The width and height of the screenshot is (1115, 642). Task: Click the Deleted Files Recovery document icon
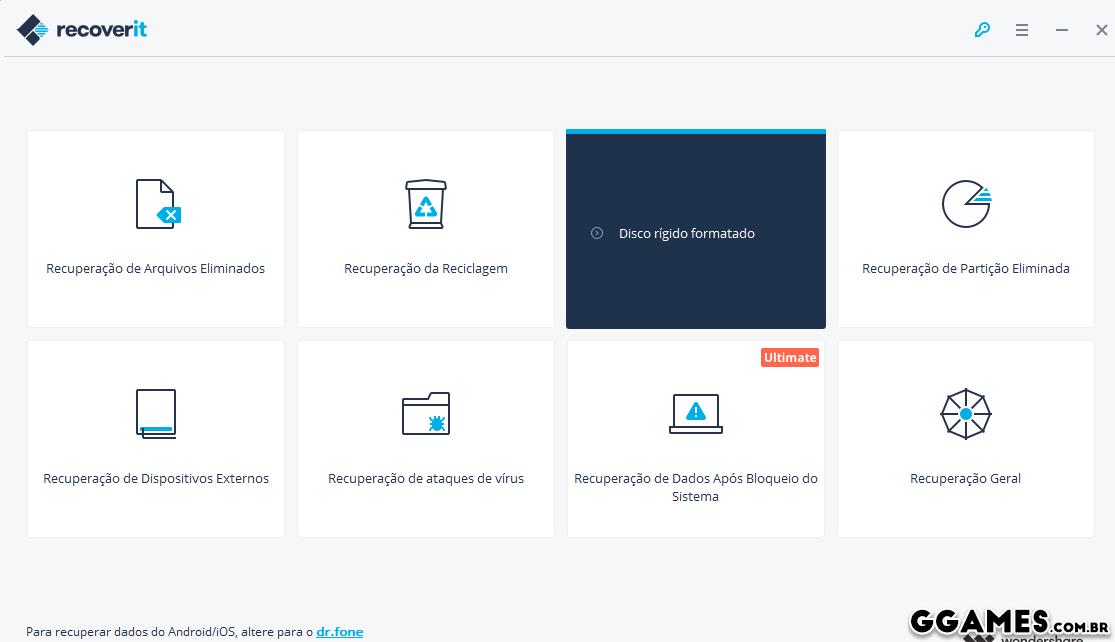coord(157,204)
